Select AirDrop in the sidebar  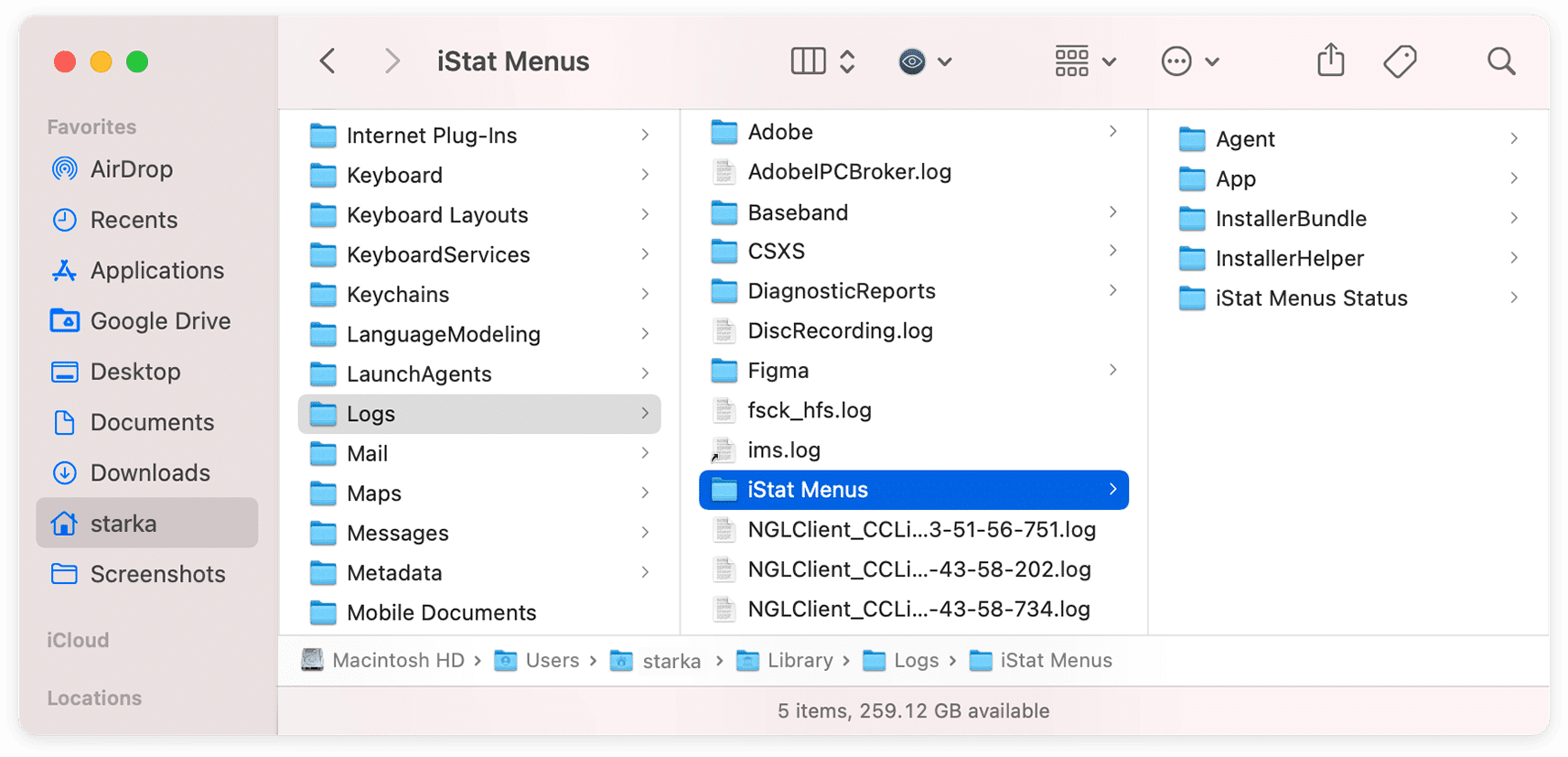point(146,169)
